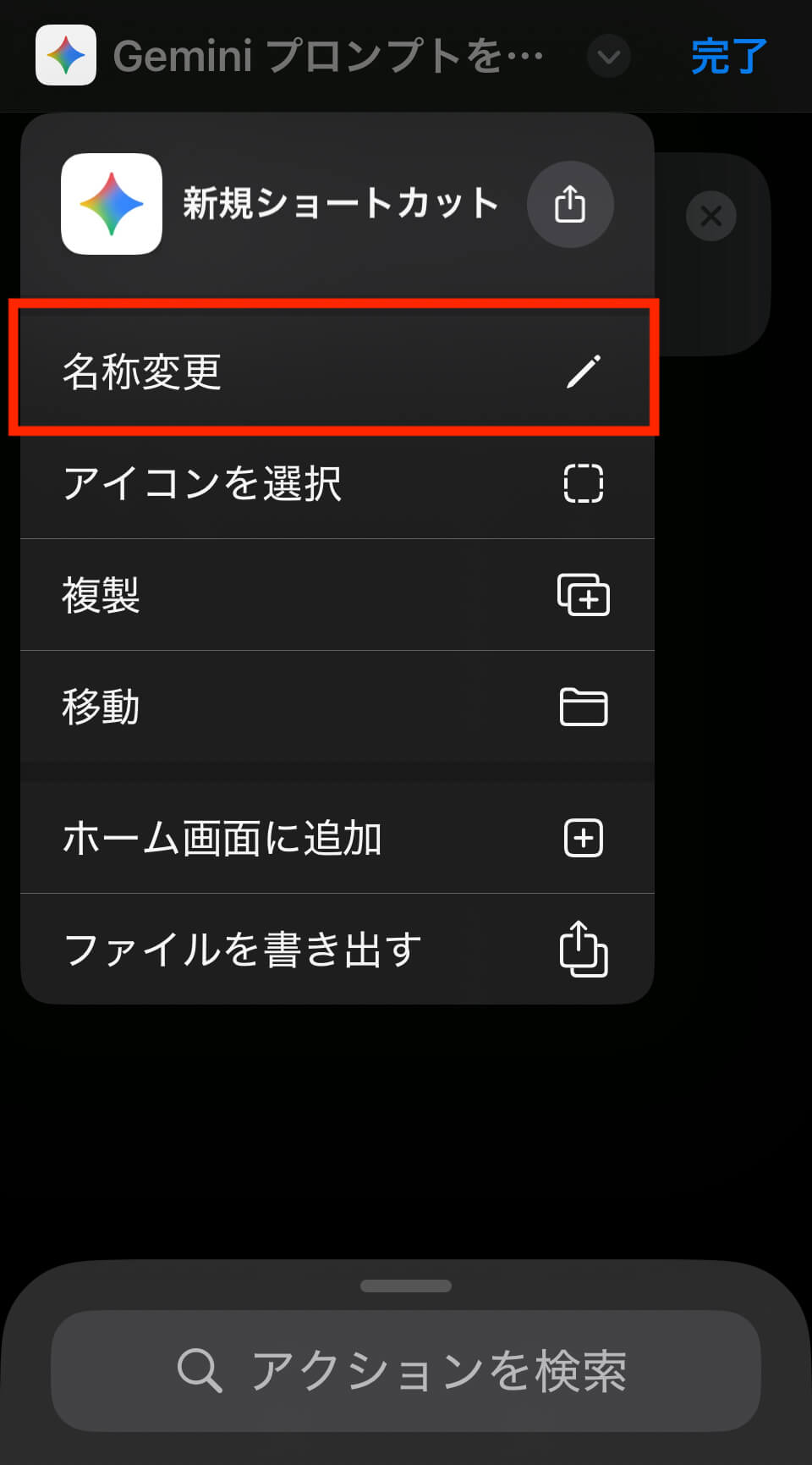Tap the share icon beside 新規ショートカット
The height and width of the screenshot is (1465, 812).
(x=570, y=204)
